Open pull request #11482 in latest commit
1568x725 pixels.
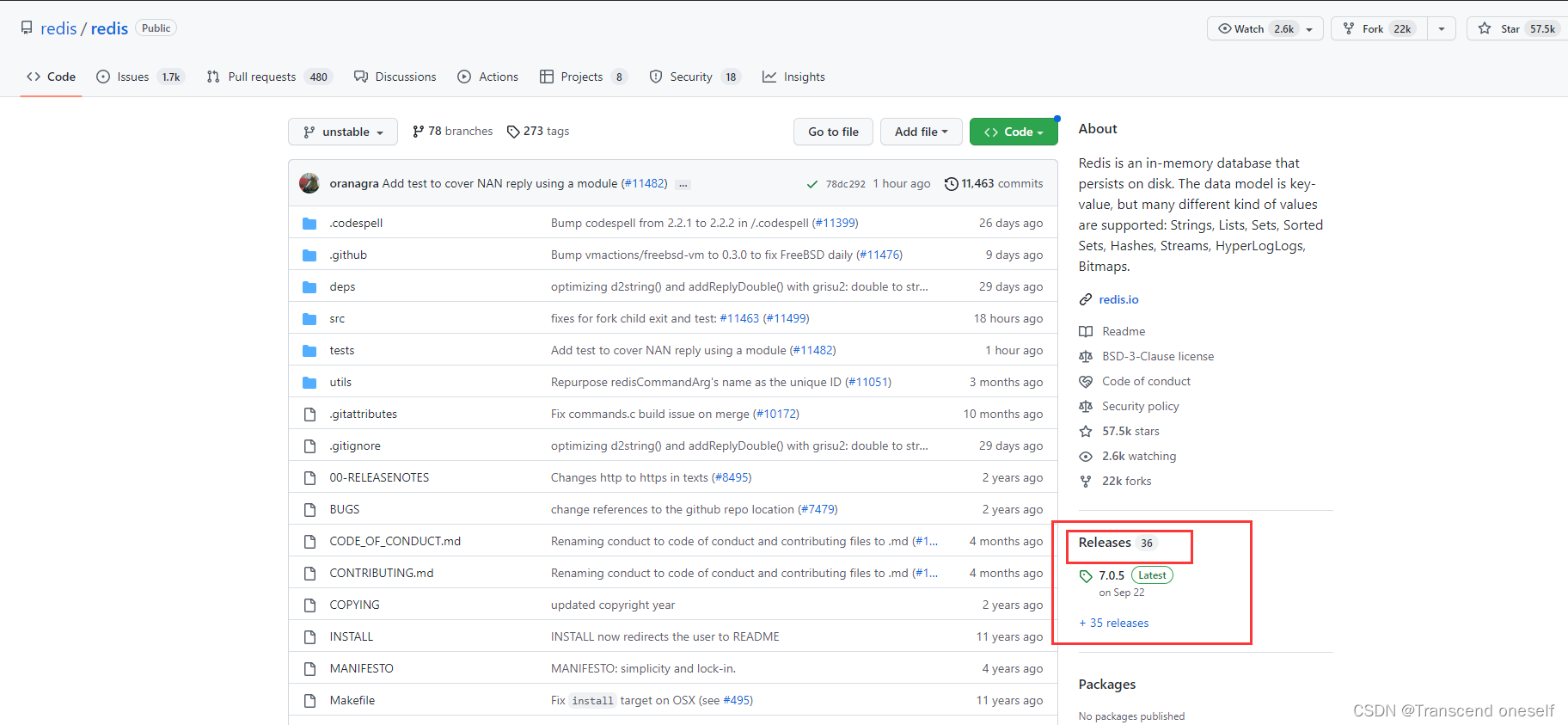tap(644, 183)
